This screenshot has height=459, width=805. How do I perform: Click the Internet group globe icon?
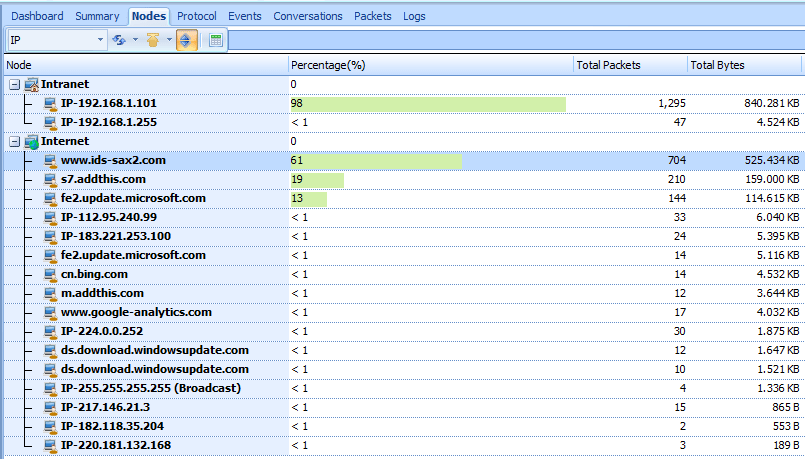(x=31, y=141)
